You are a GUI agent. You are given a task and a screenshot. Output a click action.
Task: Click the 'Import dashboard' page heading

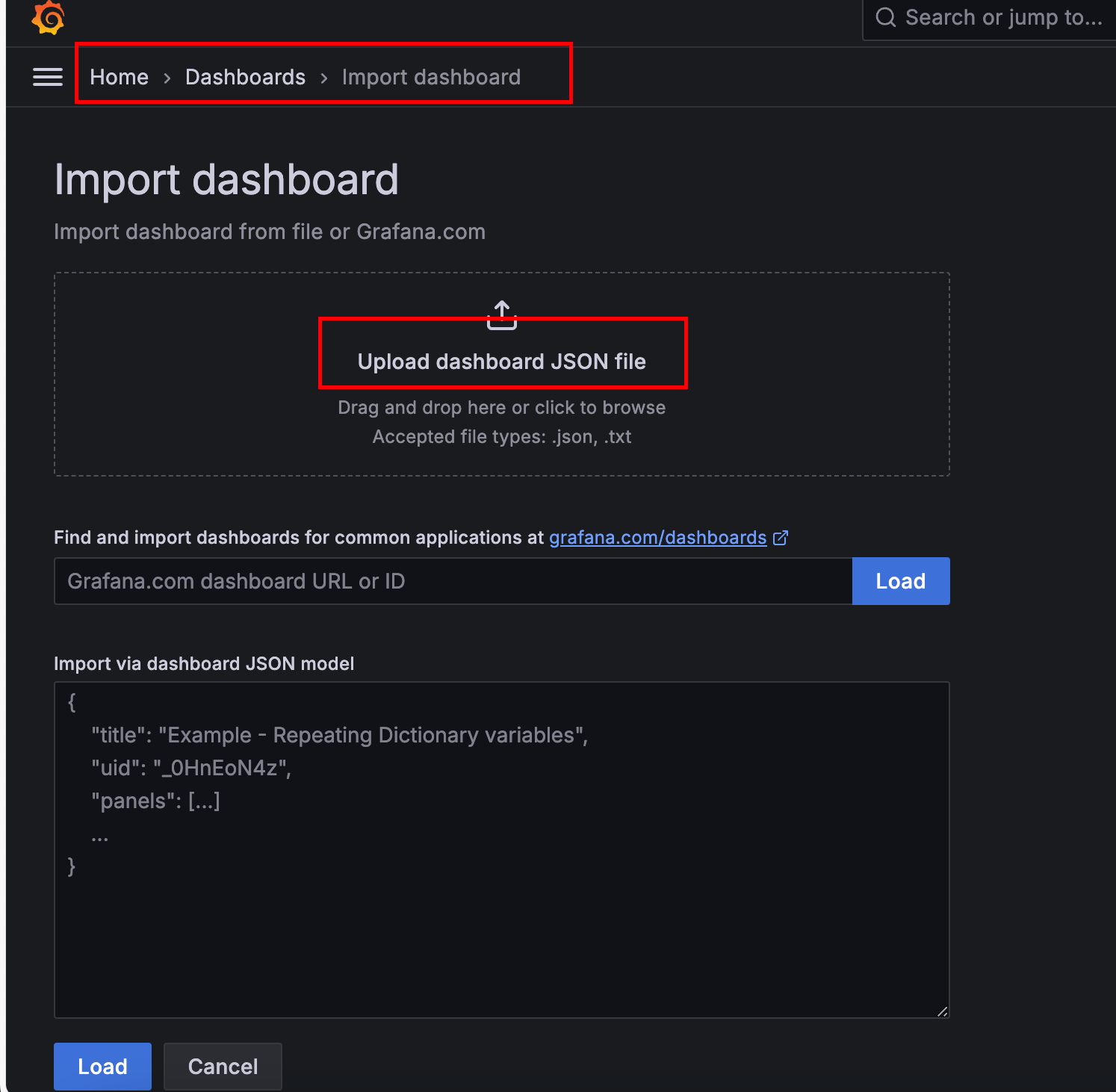click(x=226, y=180)
